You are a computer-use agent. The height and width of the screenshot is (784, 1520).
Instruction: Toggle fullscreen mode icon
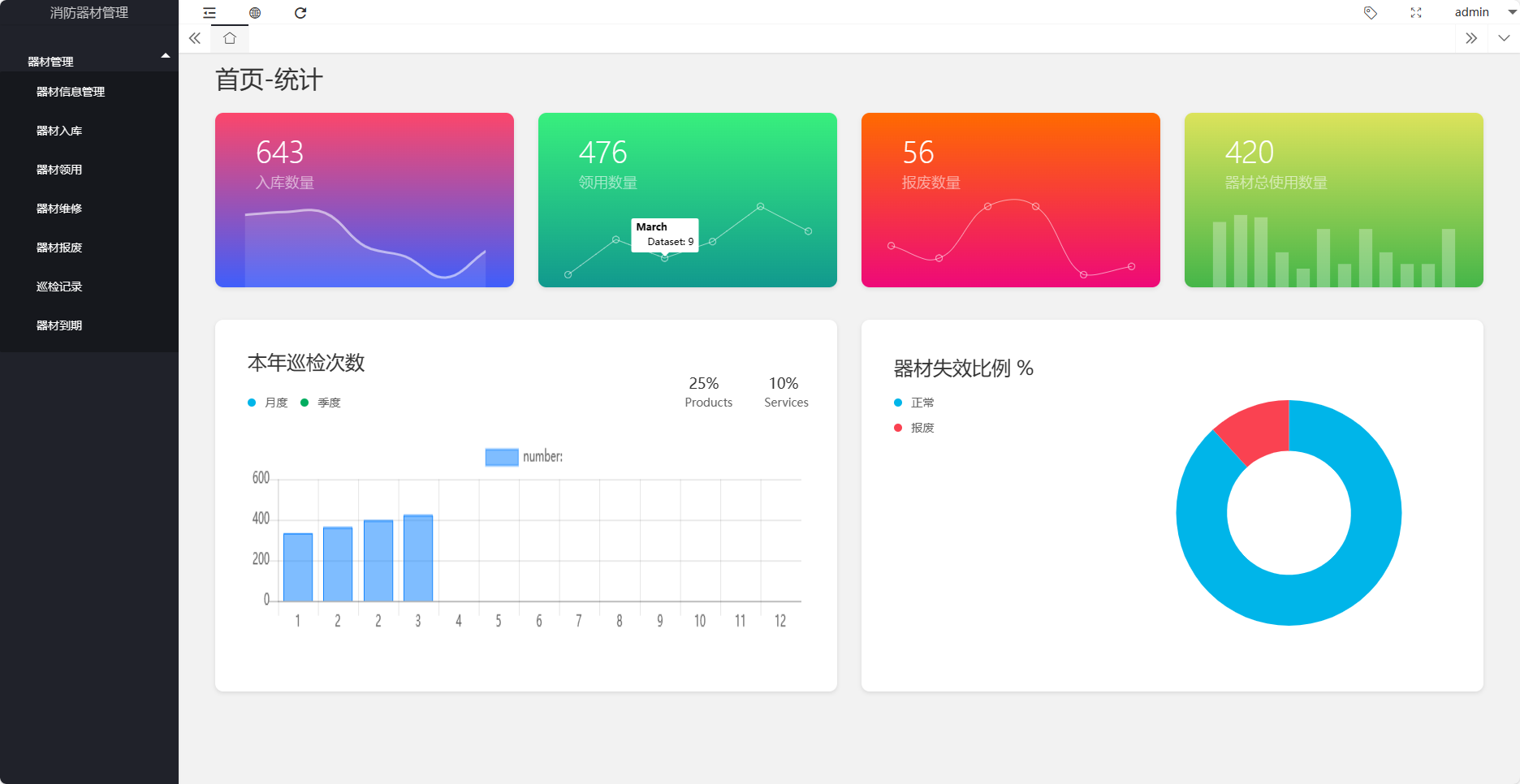pyautogui.click(x=1416, y=13)
